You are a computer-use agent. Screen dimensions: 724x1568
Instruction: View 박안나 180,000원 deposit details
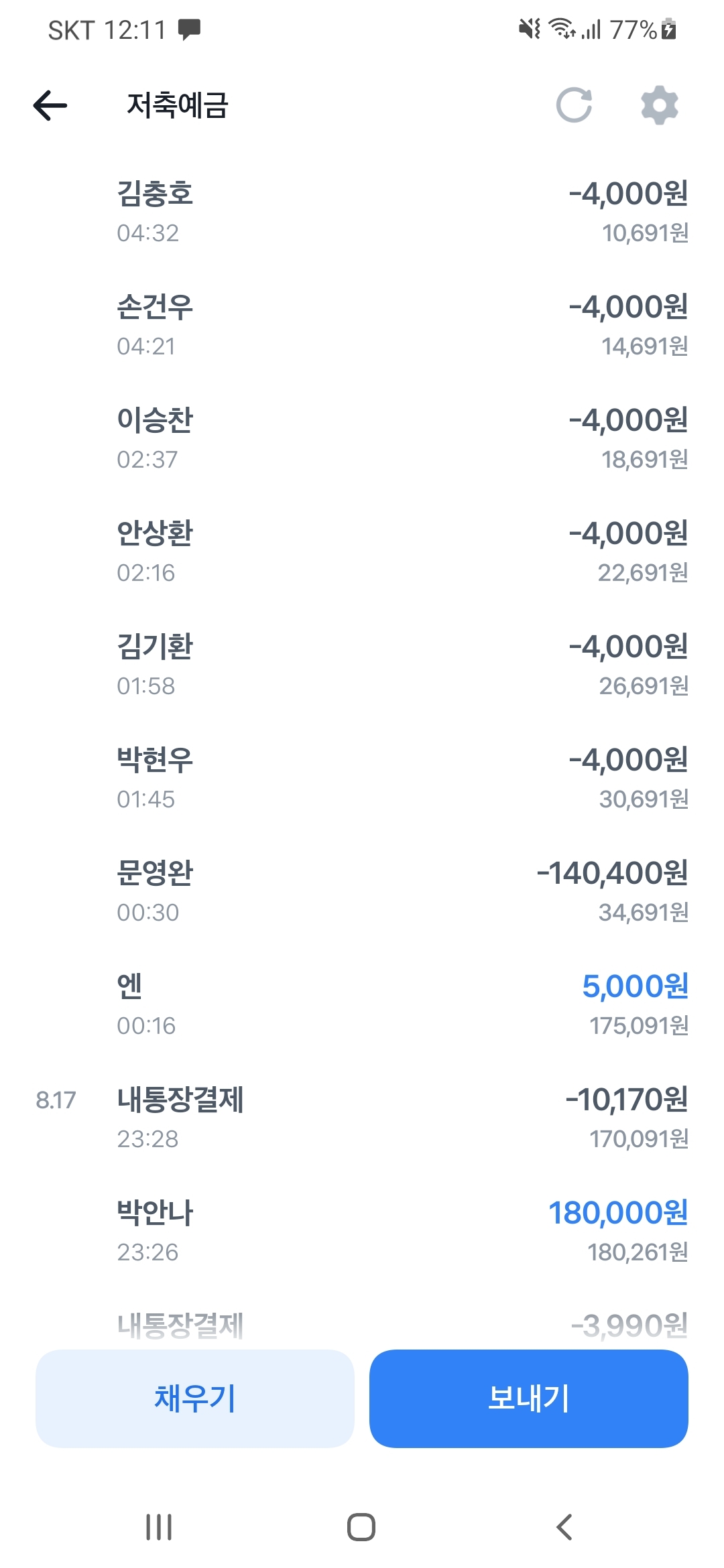pos(362,1232)
